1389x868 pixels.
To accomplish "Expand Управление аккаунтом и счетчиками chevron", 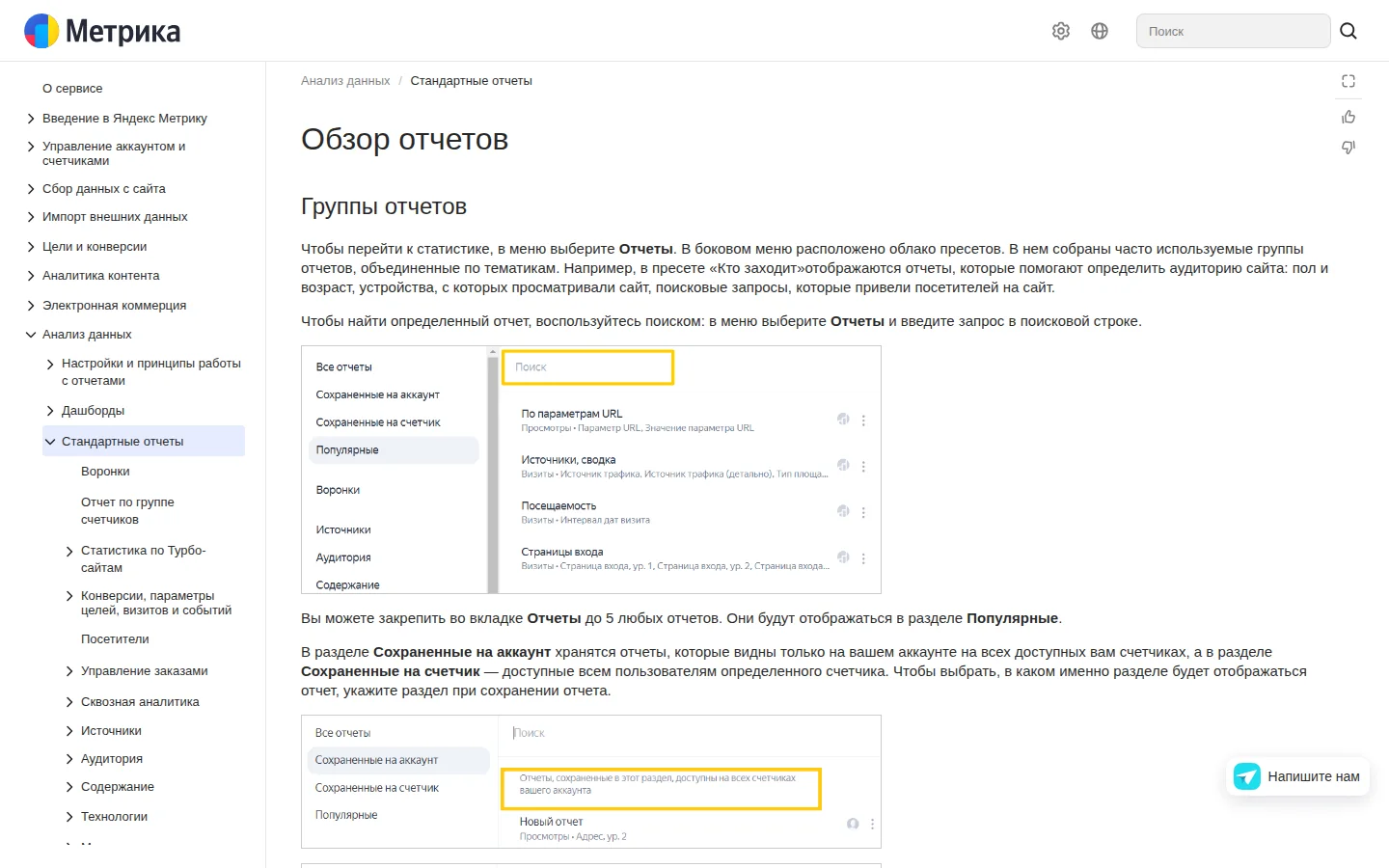I will click(x=31, y=147).
